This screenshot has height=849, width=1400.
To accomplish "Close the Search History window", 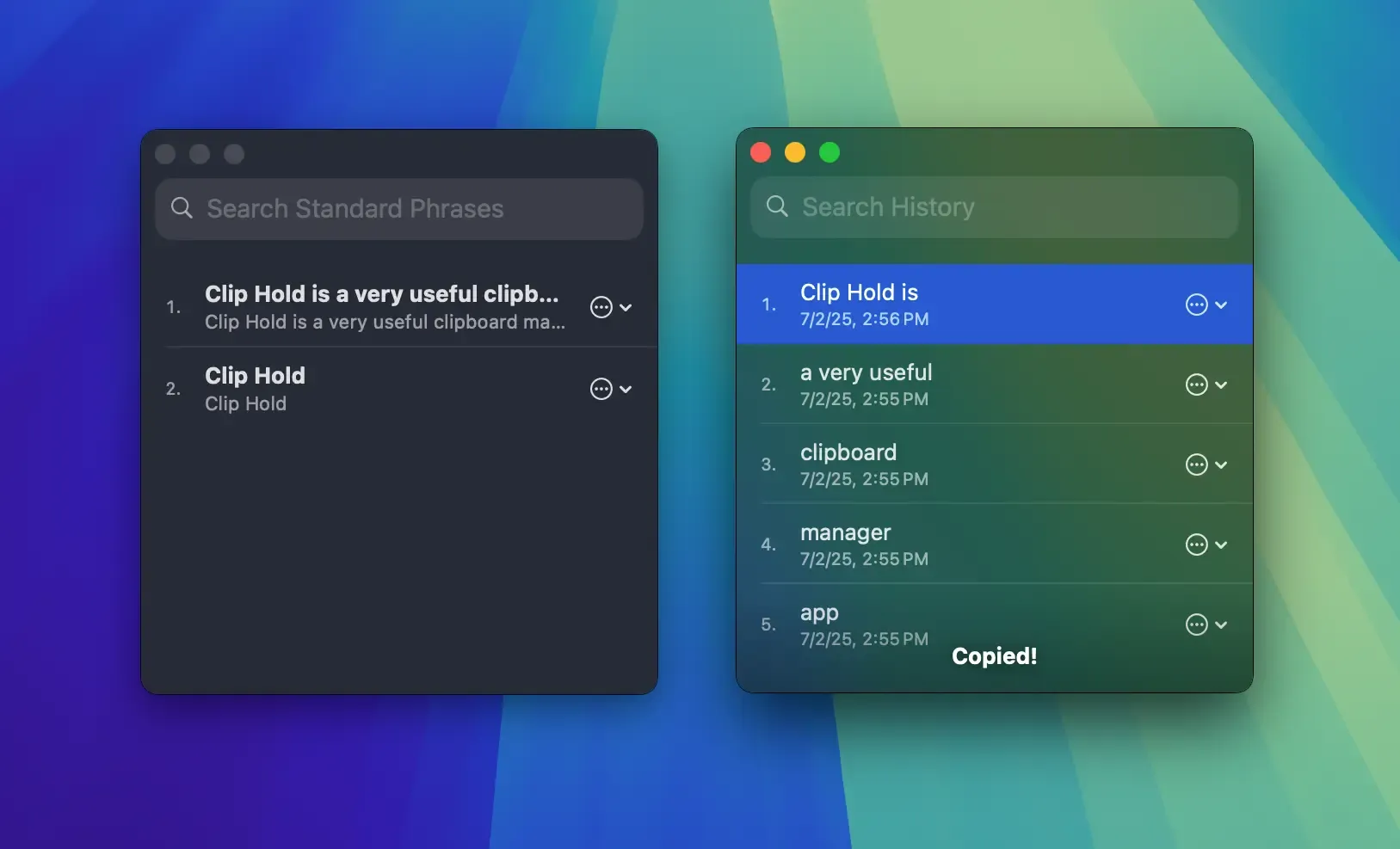I will point(761,152).
